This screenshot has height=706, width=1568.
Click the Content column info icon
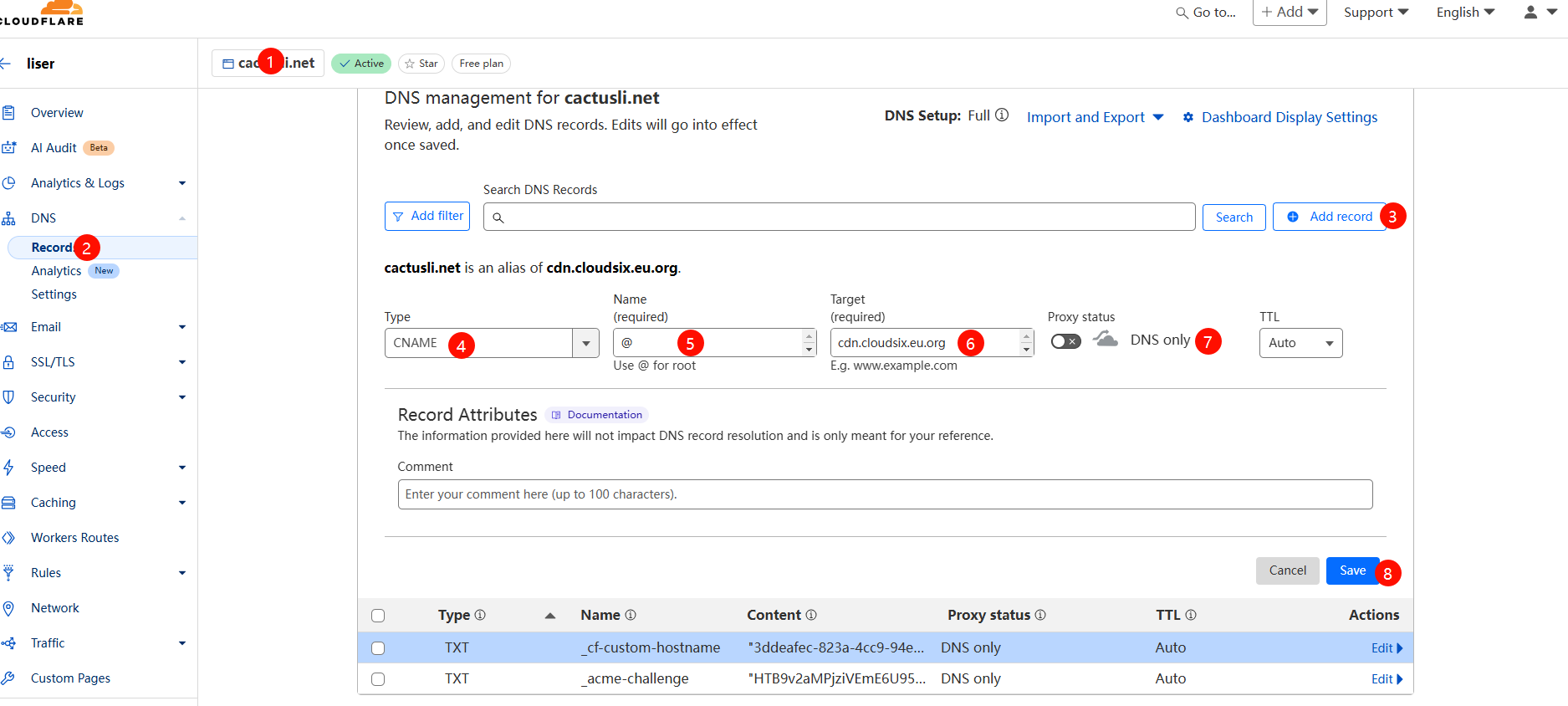(x=811, y=615)
